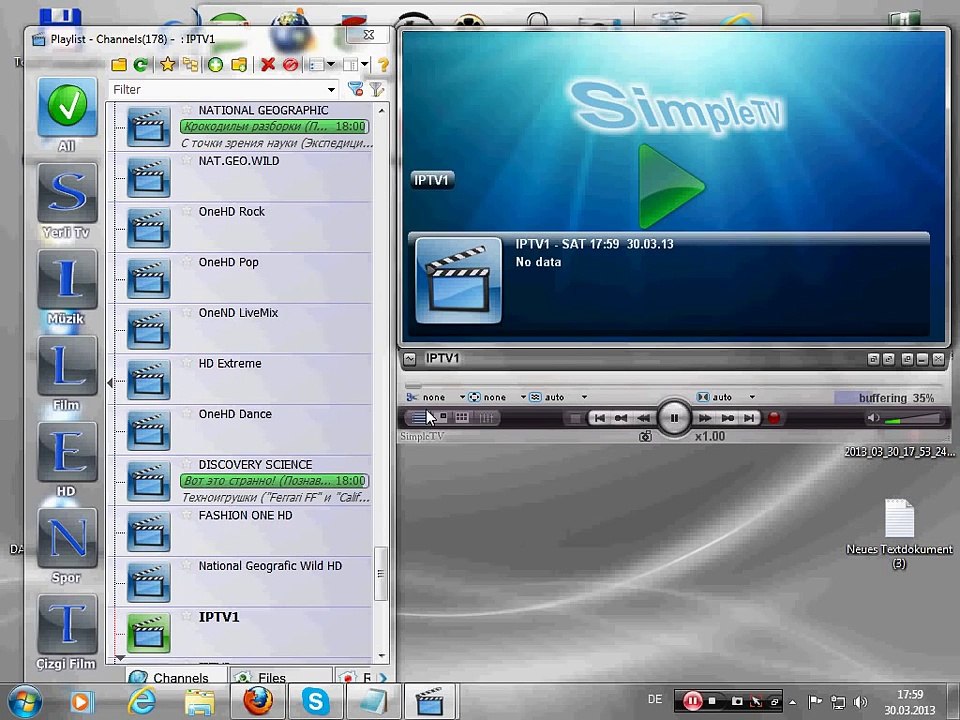Select the Yerli Tv category

67,193
